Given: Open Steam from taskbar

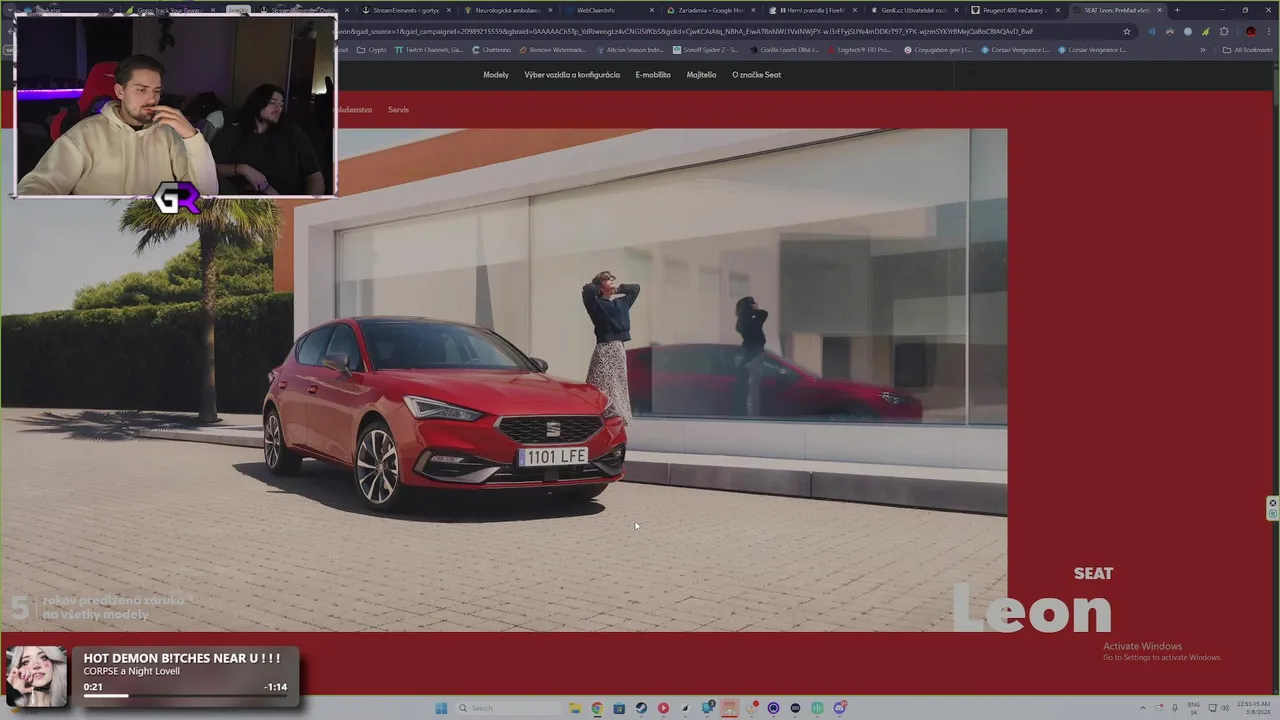Looking at the screenshot, I should [641, 708].
